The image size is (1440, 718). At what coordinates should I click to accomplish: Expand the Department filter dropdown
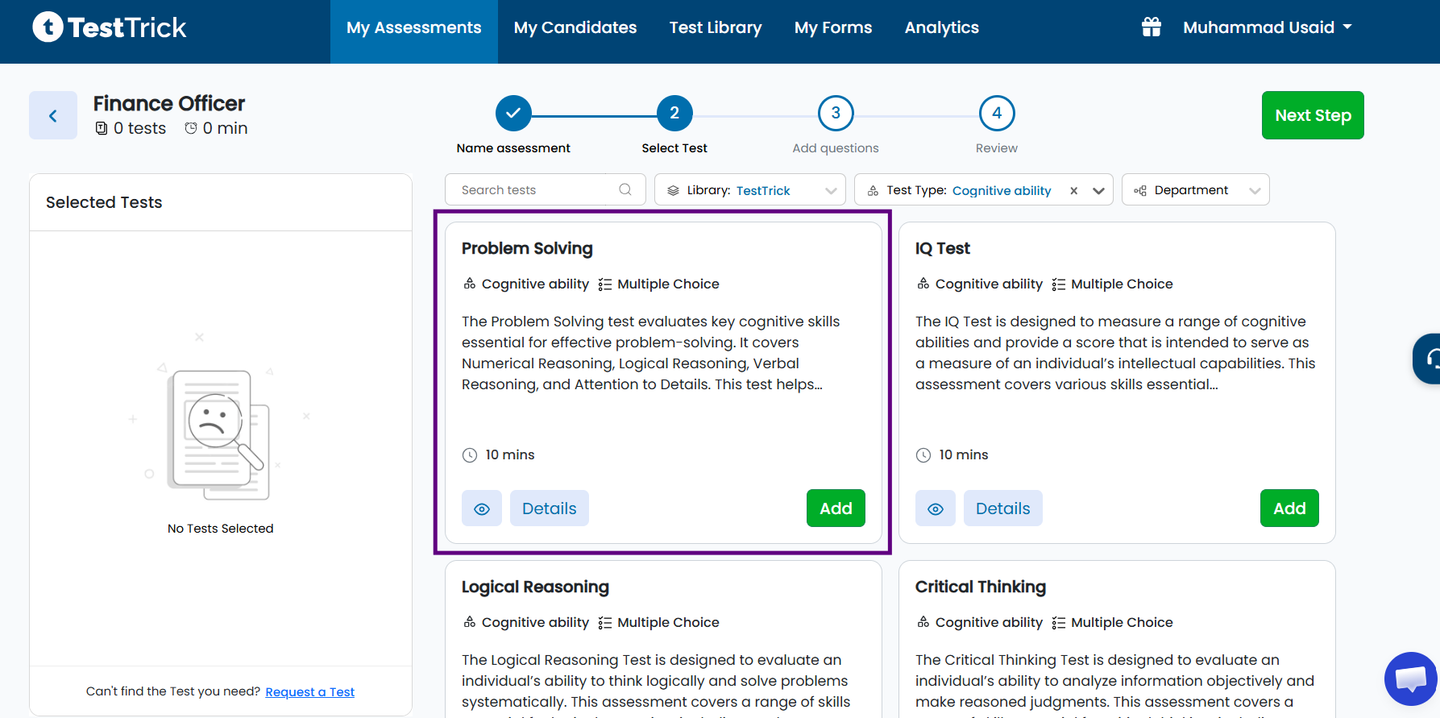point(1196,190)
